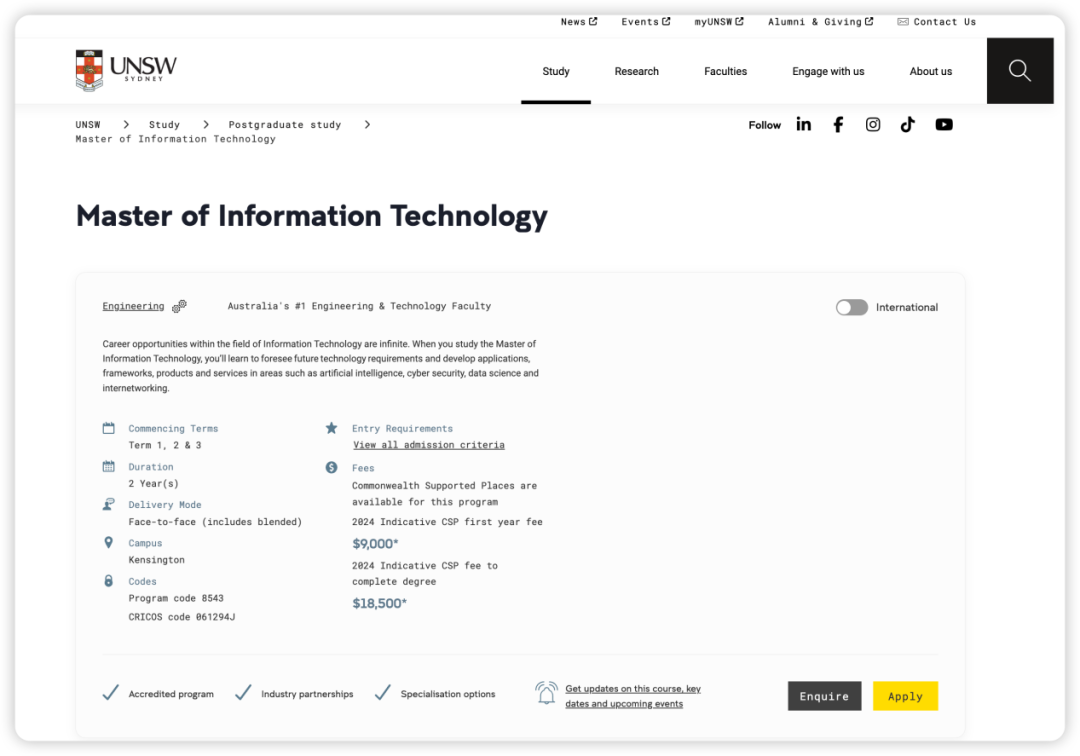
Task: Click the Duration calendar grid icon
Action: [x=109, y=466]
